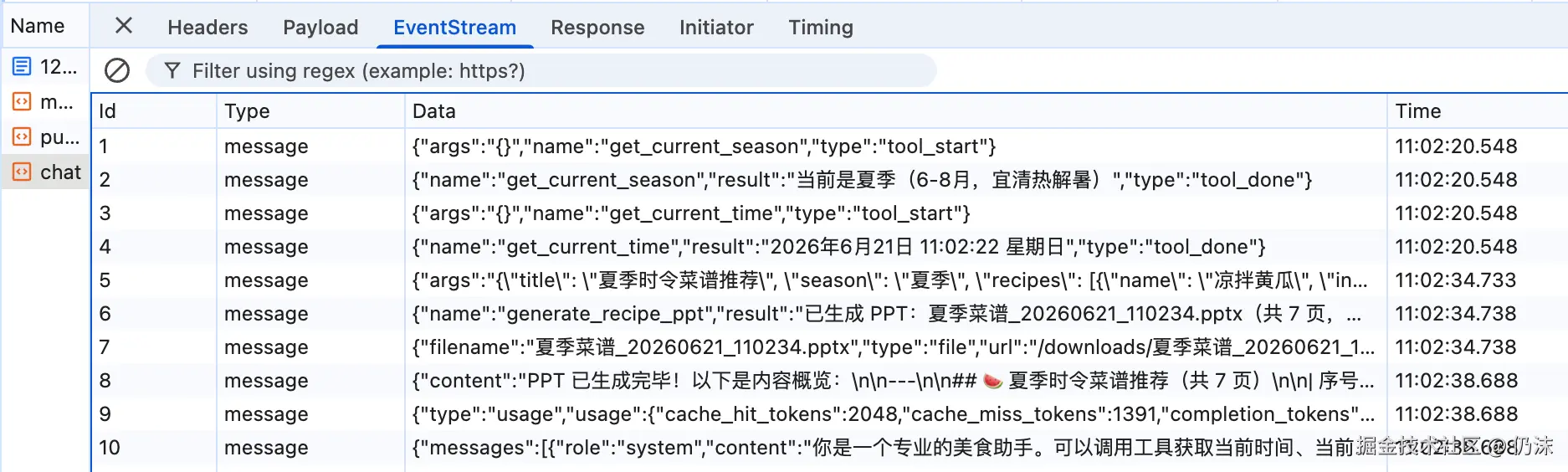This screenshot has height=472, width=1568.
Task: Clear the event stream messages
Action: point(117,70)
